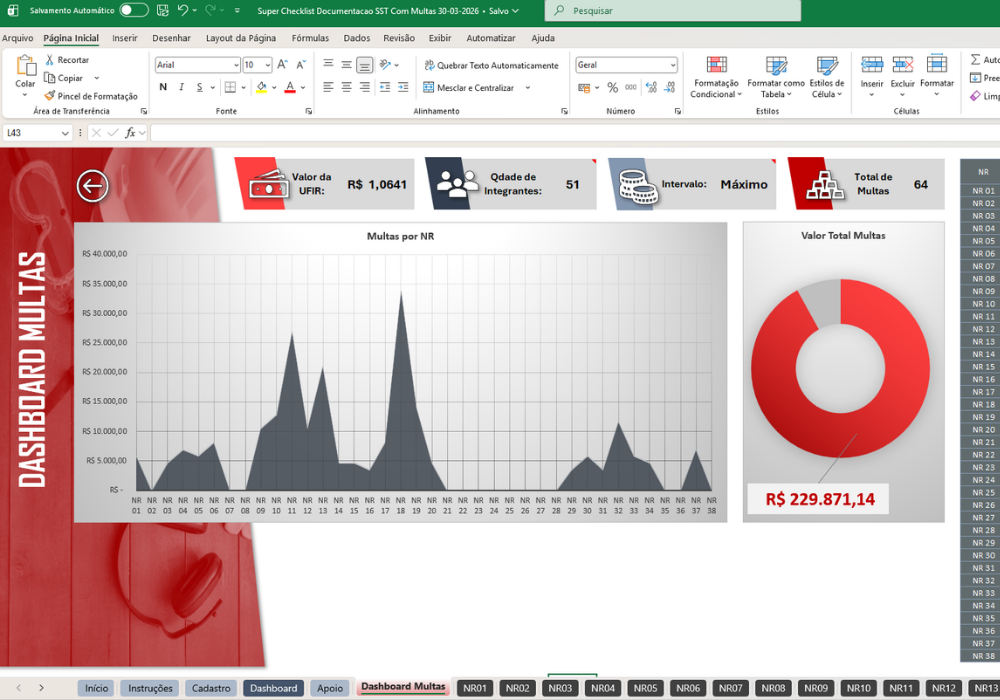Apply the yellow fill color
1000x700 pixels.
(x=261, y=87)
